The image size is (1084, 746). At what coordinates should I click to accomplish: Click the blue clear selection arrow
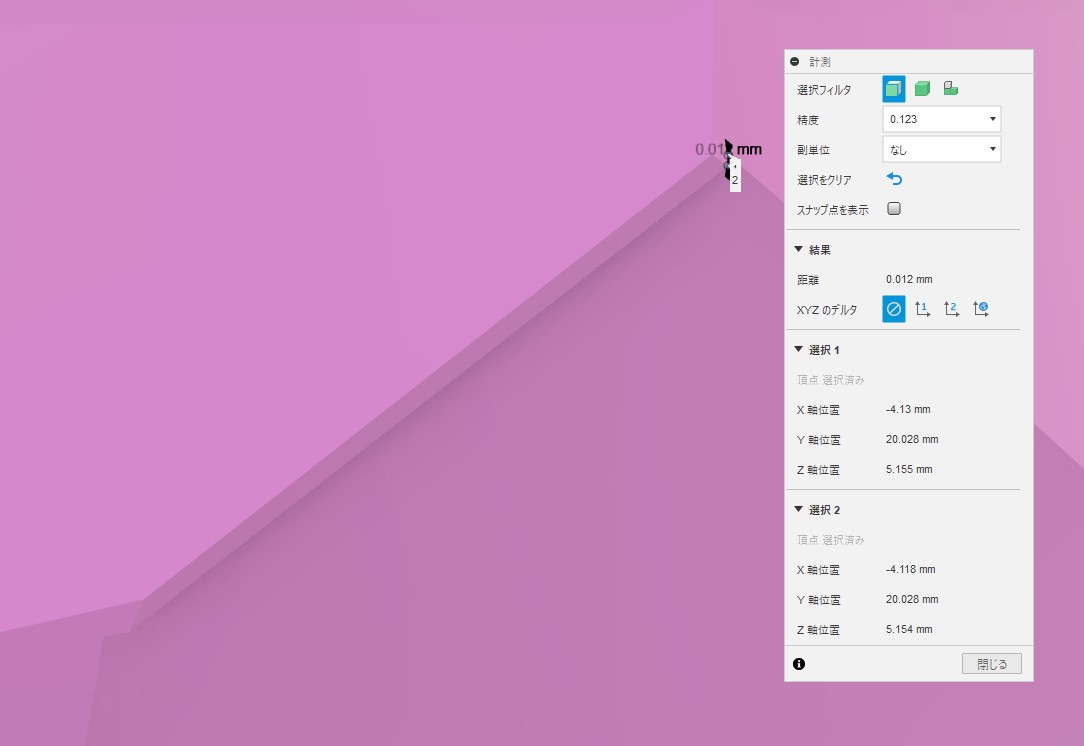pyautogui.click(x=894, y=179)
